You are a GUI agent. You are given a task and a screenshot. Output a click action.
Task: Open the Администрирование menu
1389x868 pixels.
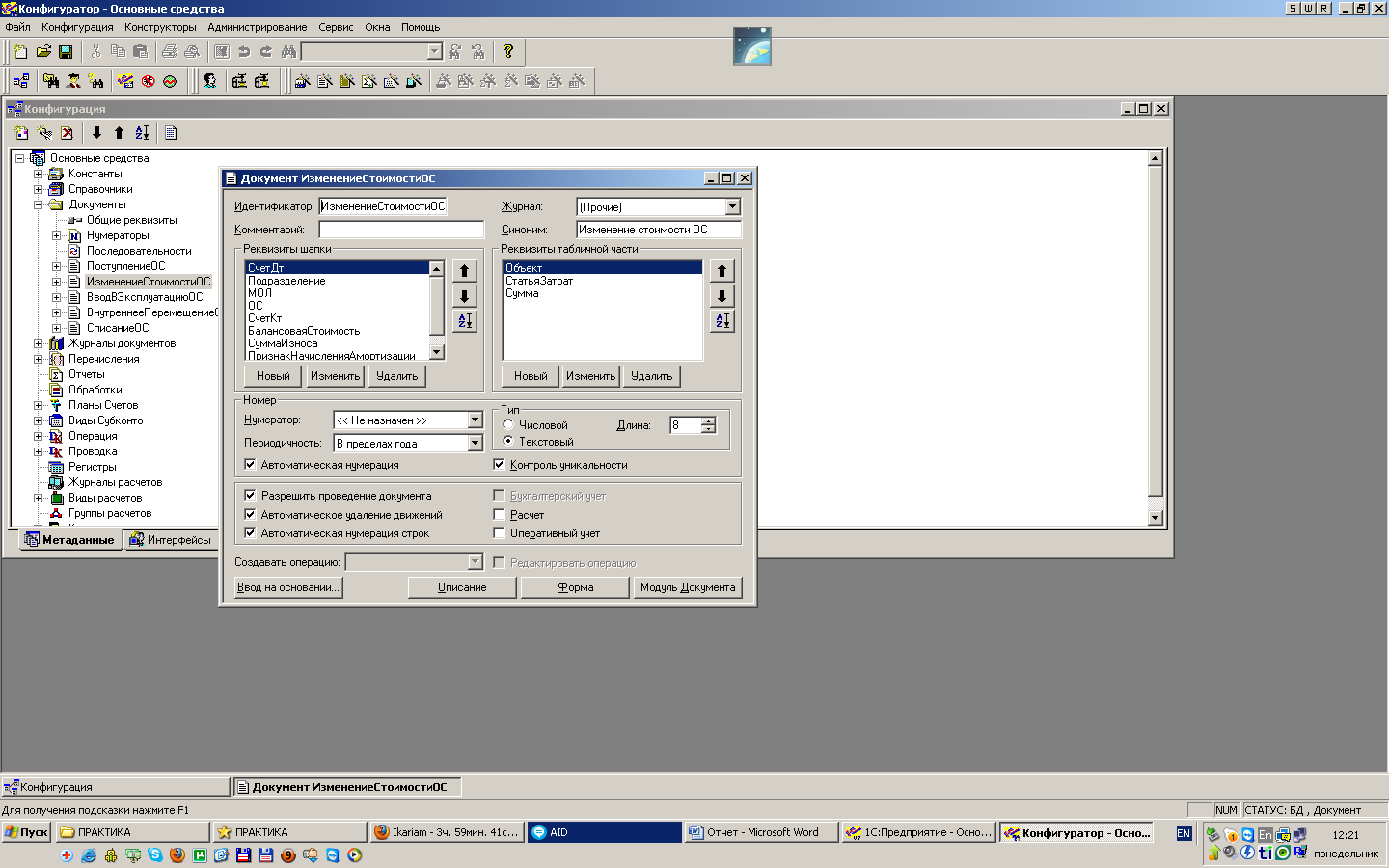tap(258, 27)
